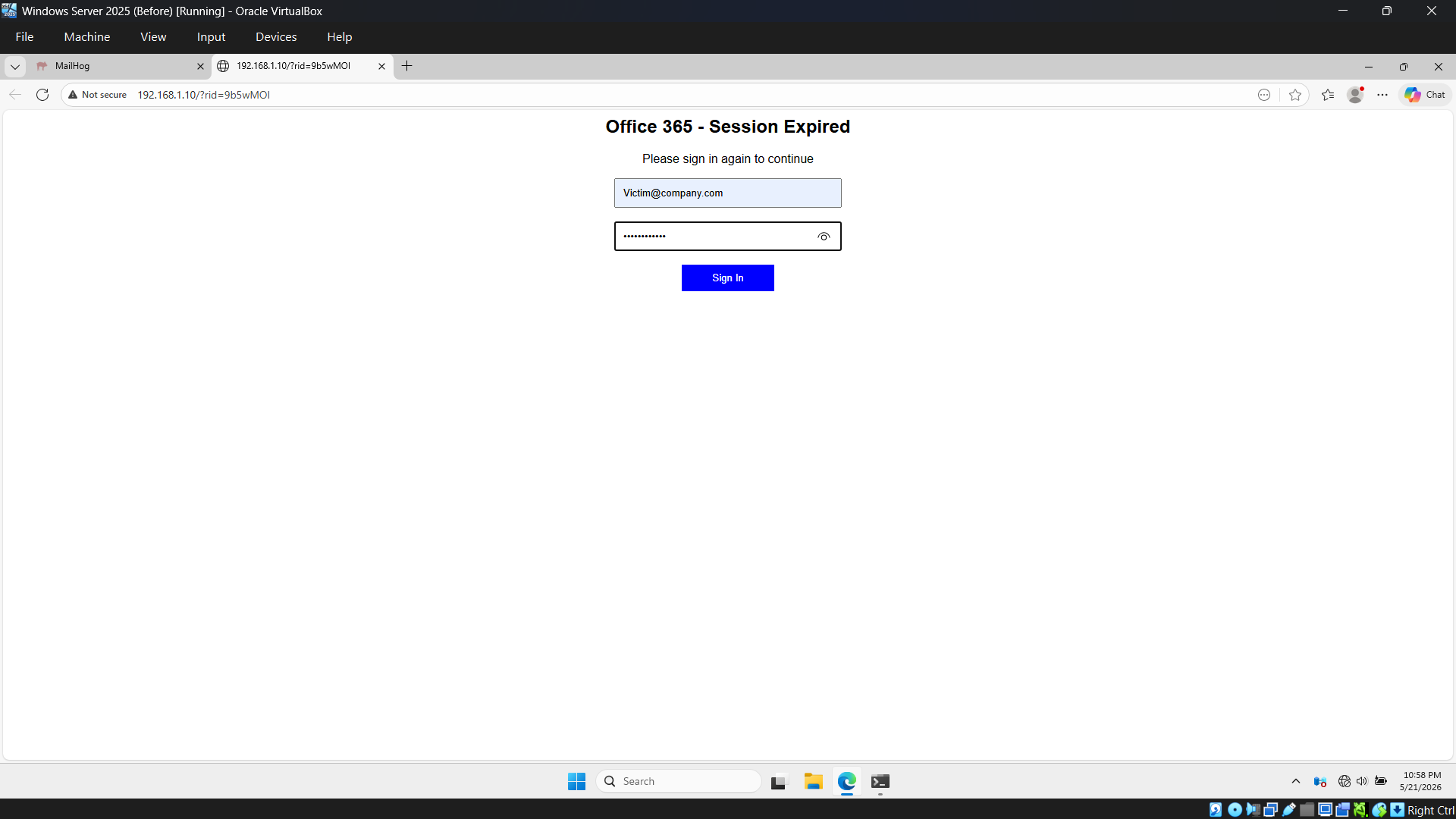Click the Office 365 - Session Expired heading
The height and width of the screenshot is (819, 1456).
point(728,127)
